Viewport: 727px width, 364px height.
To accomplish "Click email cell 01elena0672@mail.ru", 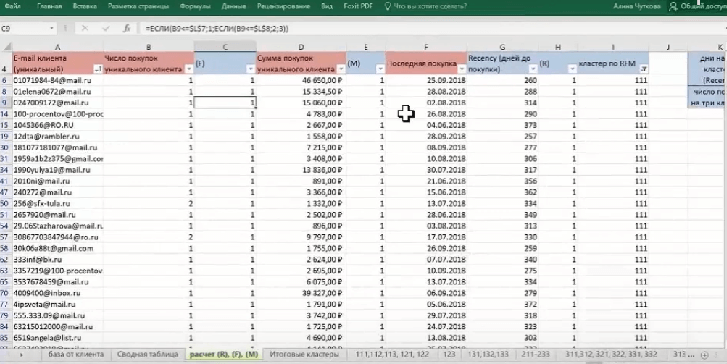I will click(57, 91).
